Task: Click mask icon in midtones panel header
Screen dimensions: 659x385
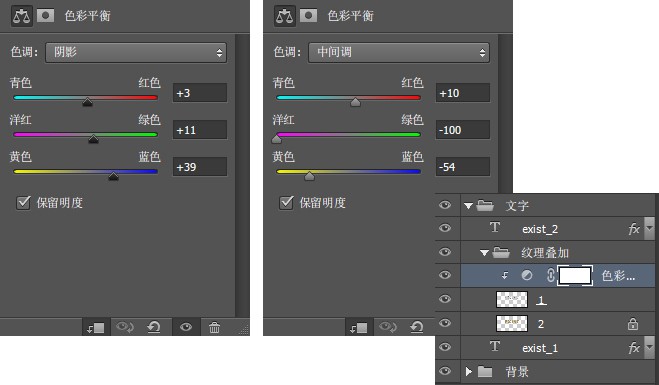Action: 308,16
